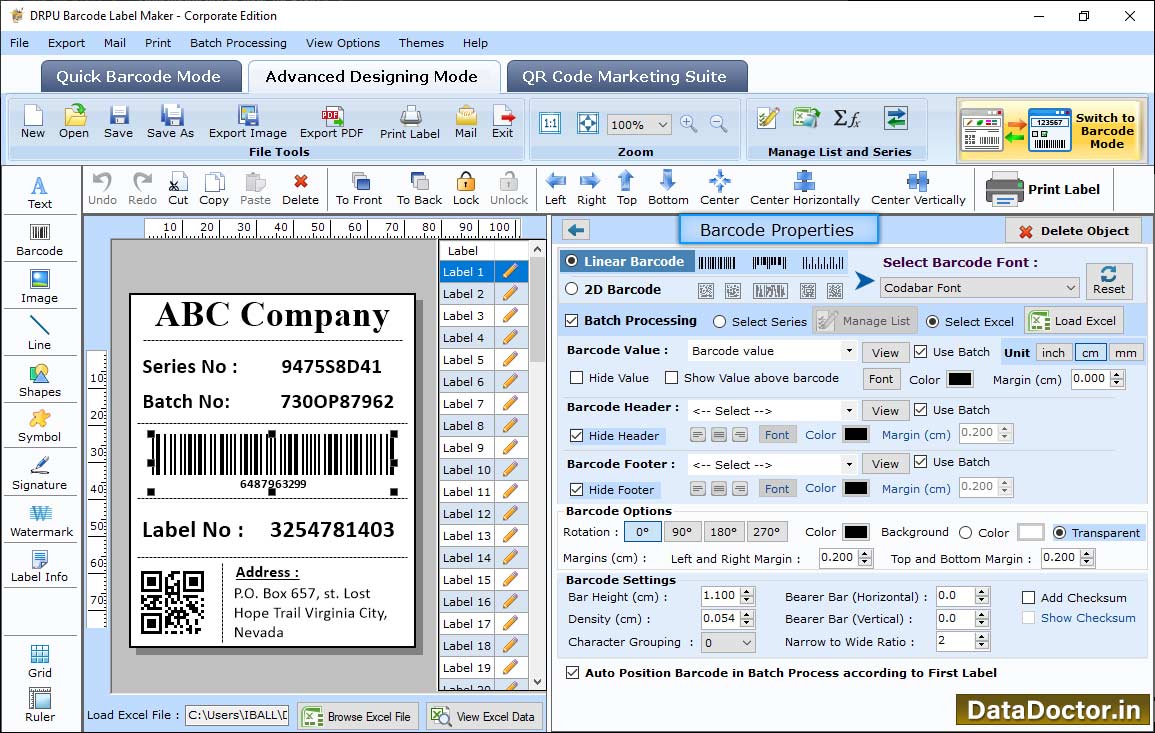Open Label Info from sidebar
1155x733 pixels.
[40, 567]
